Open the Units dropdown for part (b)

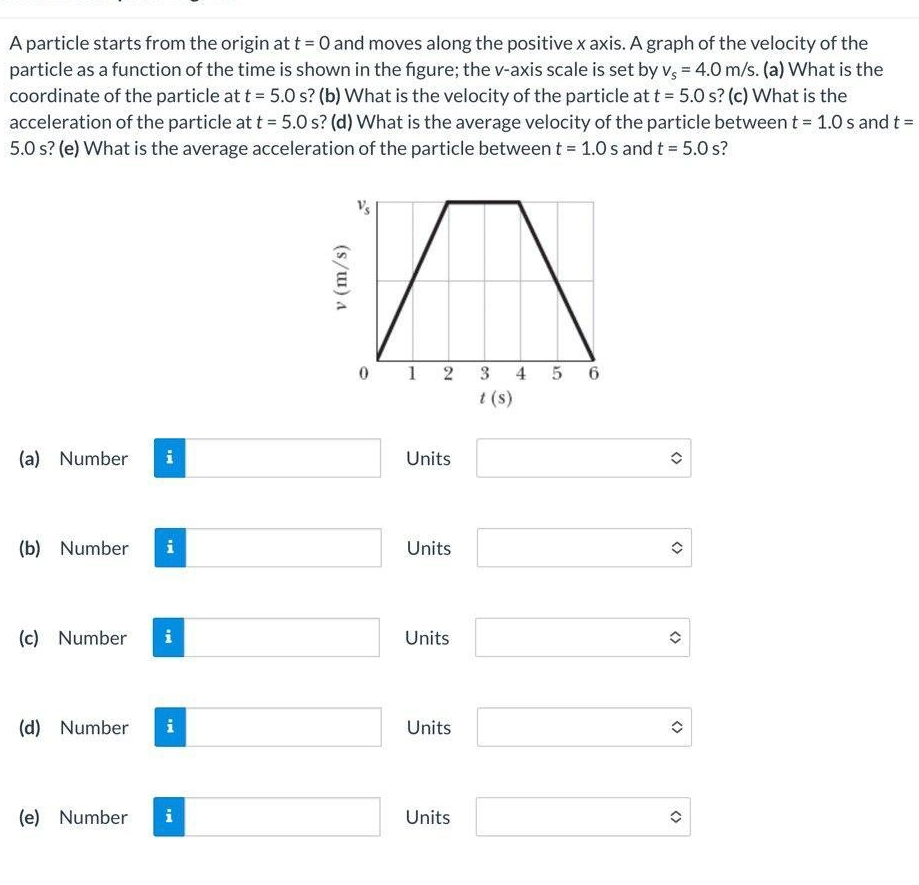tap(583, 548)
